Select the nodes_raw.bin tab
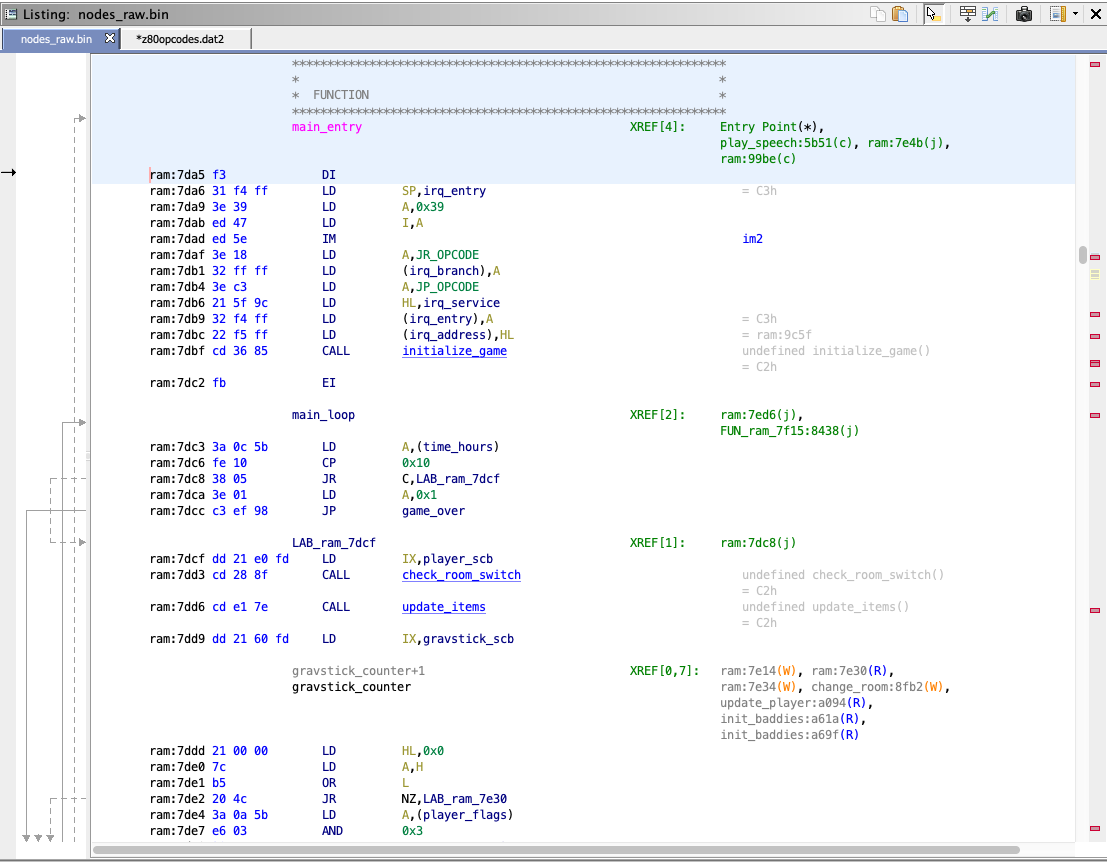 [x=56, y=39]
